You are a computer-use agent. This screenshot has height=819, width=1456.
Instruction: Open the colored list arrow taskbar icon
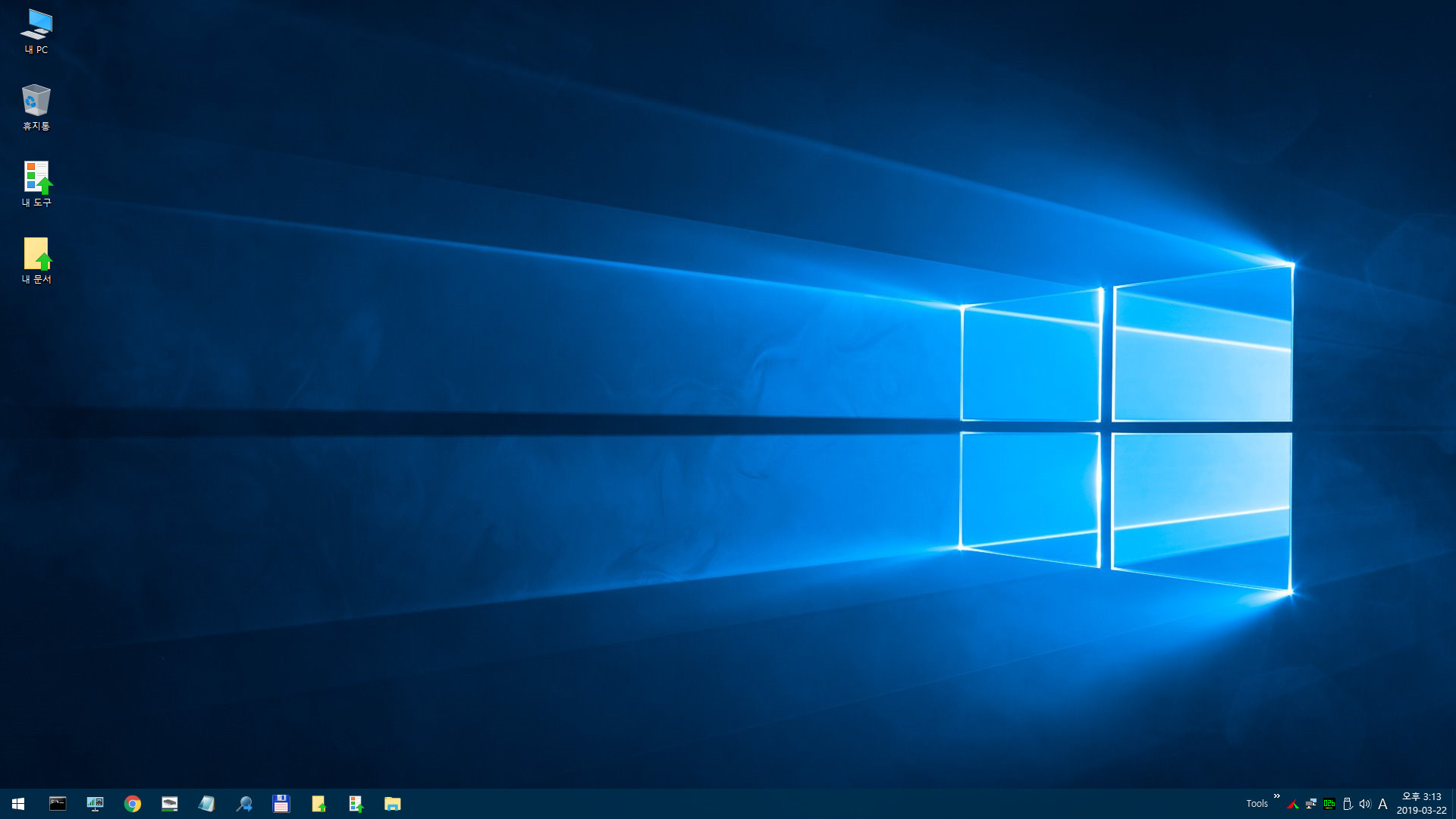tap(356, 804)
